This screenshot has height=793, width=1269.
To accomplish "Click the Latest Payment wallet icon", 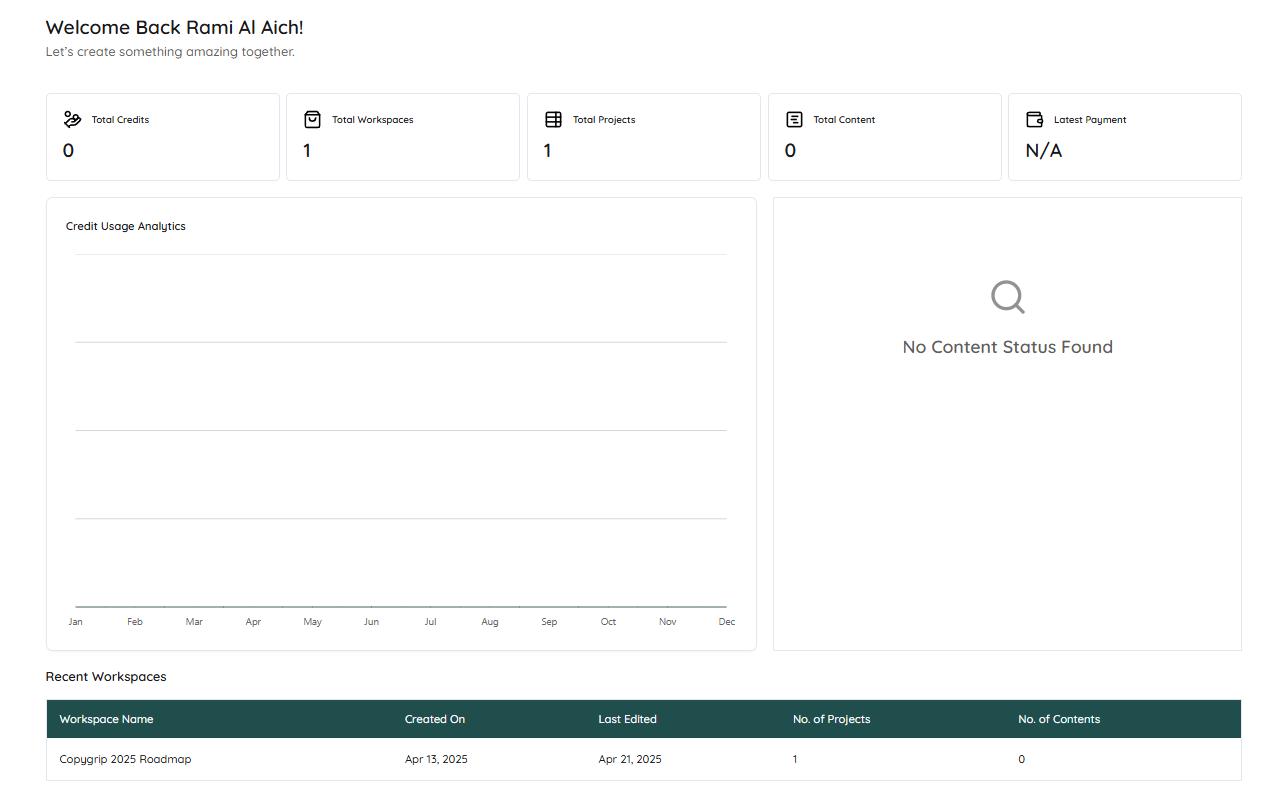I will pos(1035,120).
